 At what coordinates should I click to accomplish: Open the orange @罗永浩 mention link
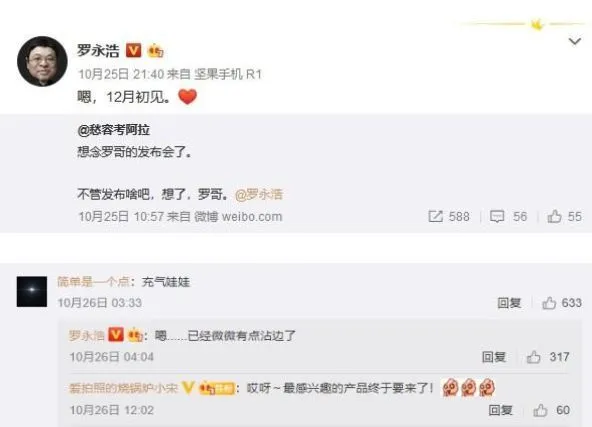pos(259,194)
